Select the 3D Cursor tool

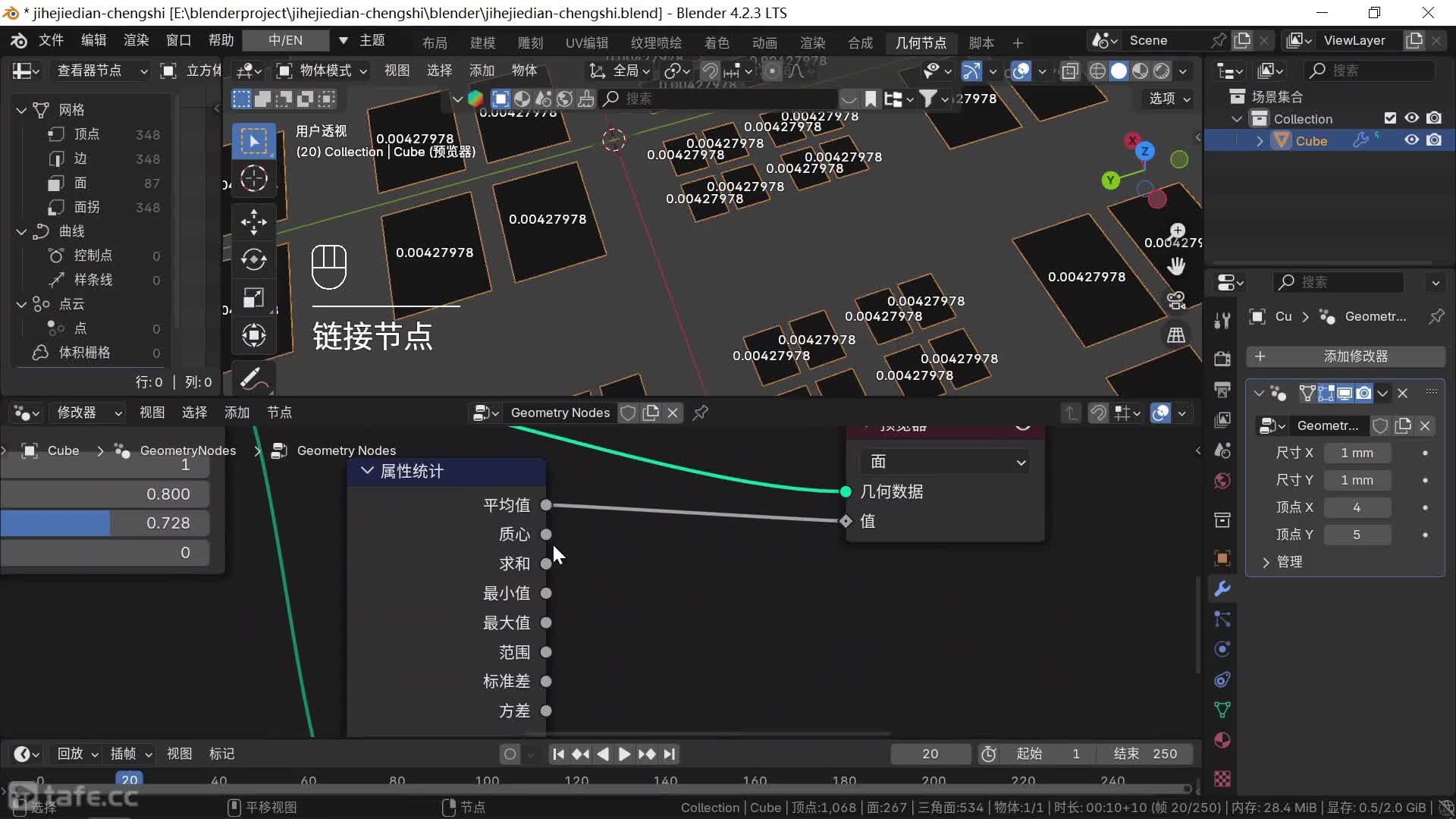[253, 179]
